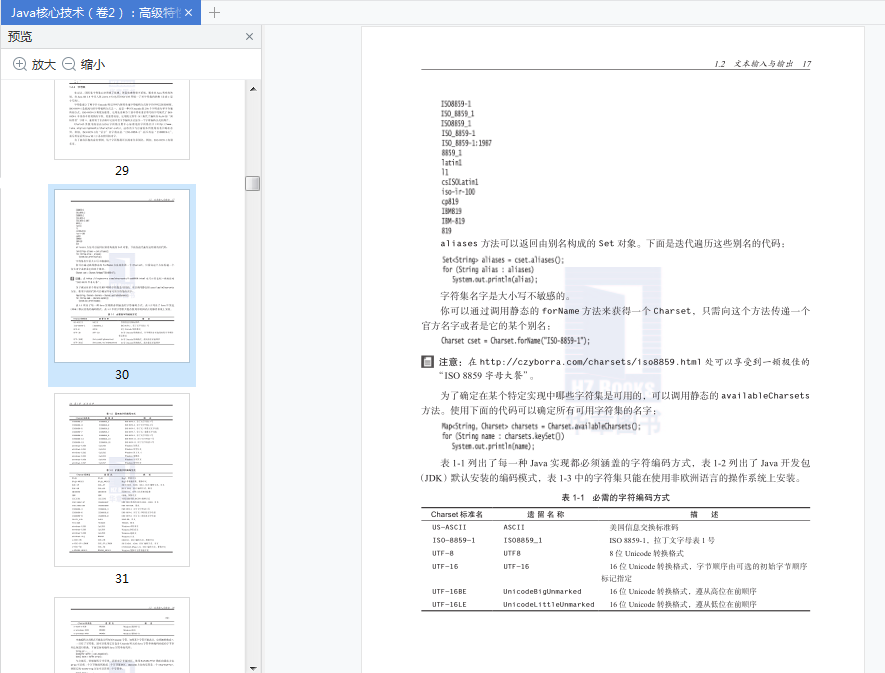Click table cell UnicodeLittleUnmarked
Screen dimensions: 885x673
549,605
